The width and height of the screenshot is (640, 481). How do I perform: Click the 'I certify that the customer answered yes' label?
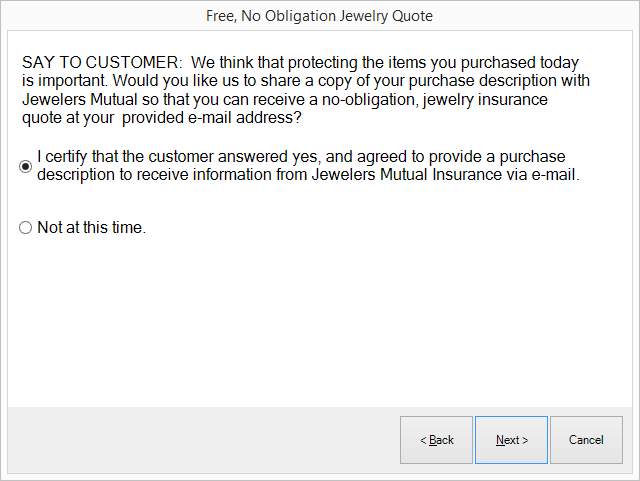180,158
